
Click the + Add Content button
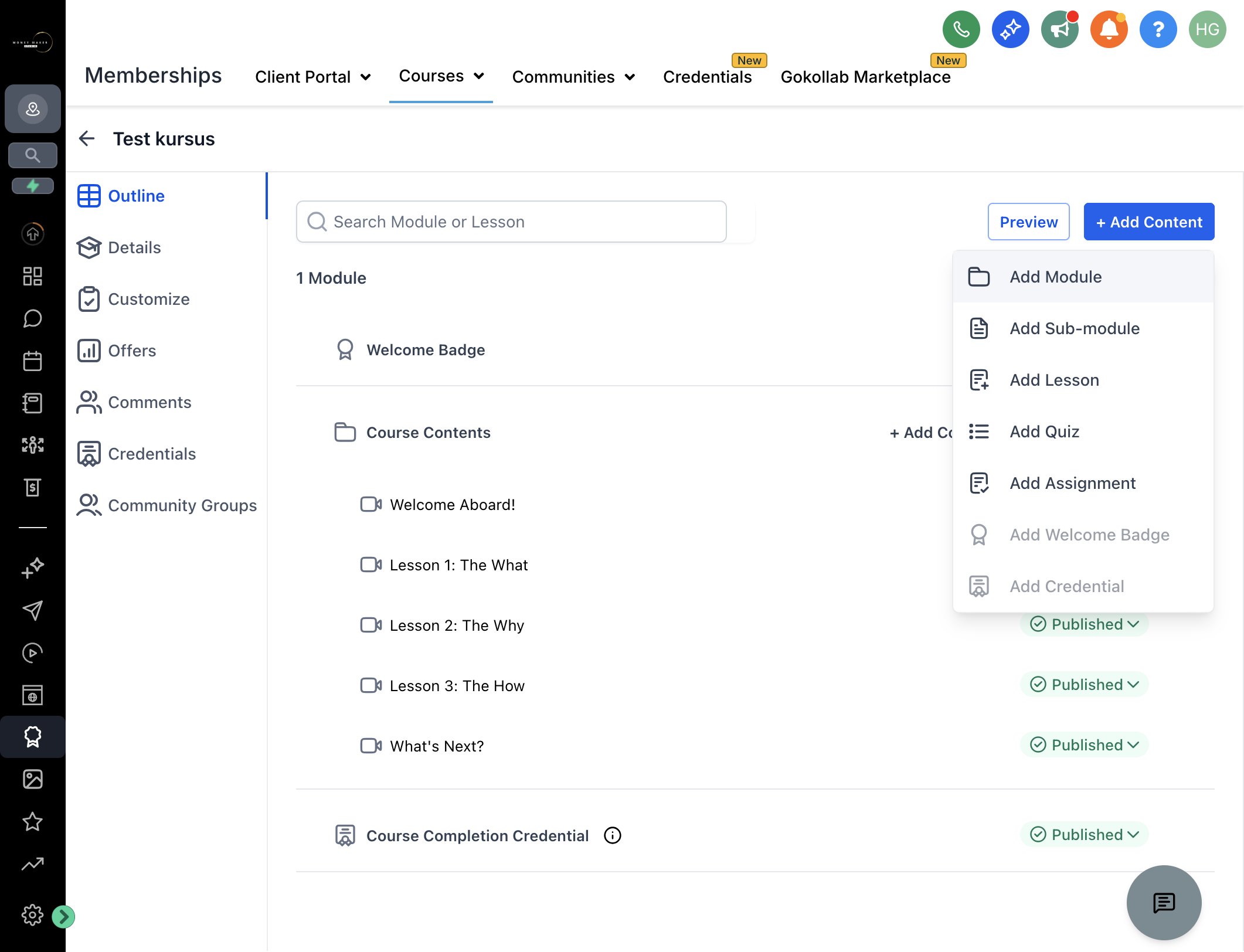pos(1148,222)
